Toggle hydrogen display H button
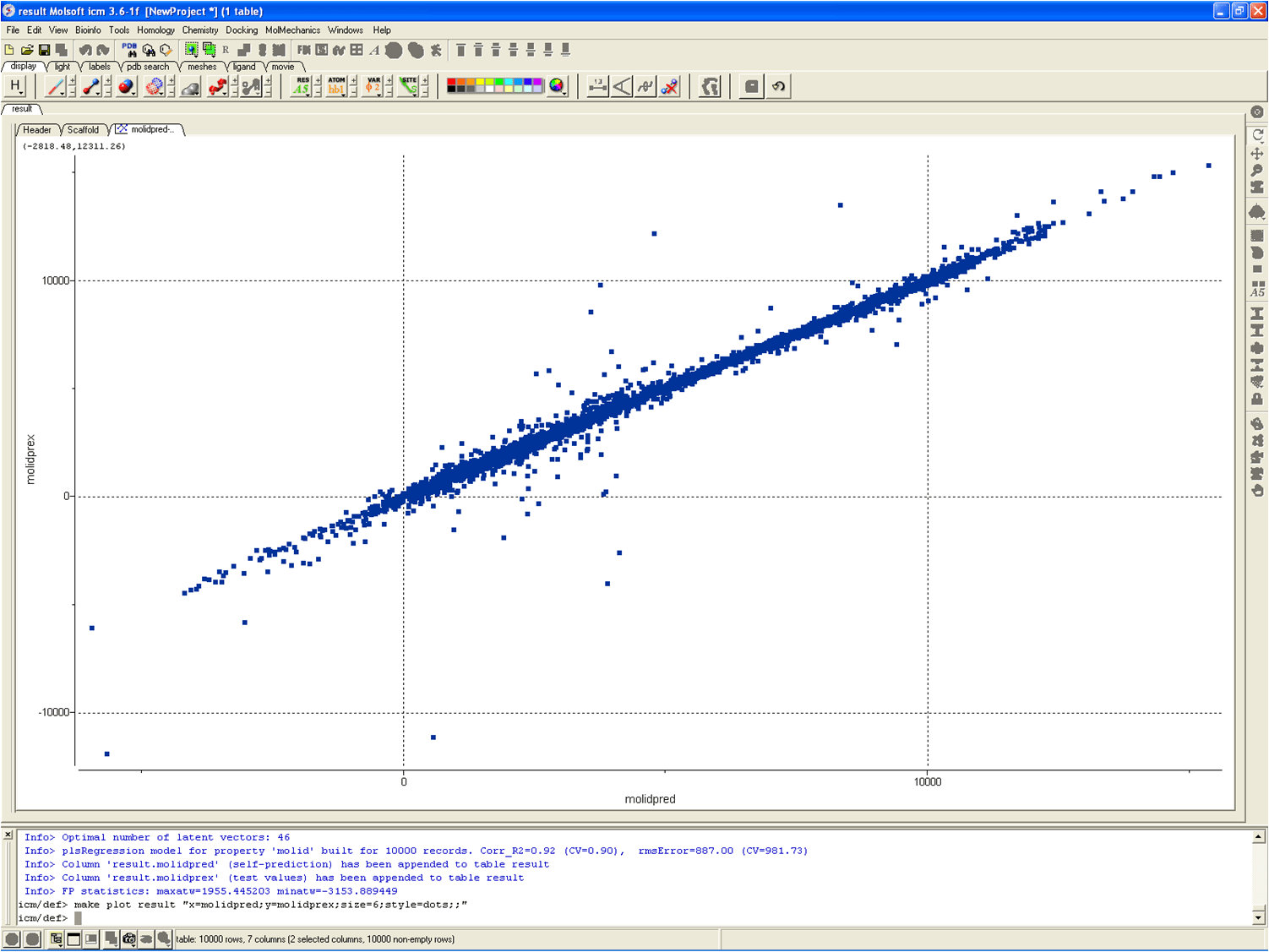This screenshot has height=952, width=1269. point(15,85)
